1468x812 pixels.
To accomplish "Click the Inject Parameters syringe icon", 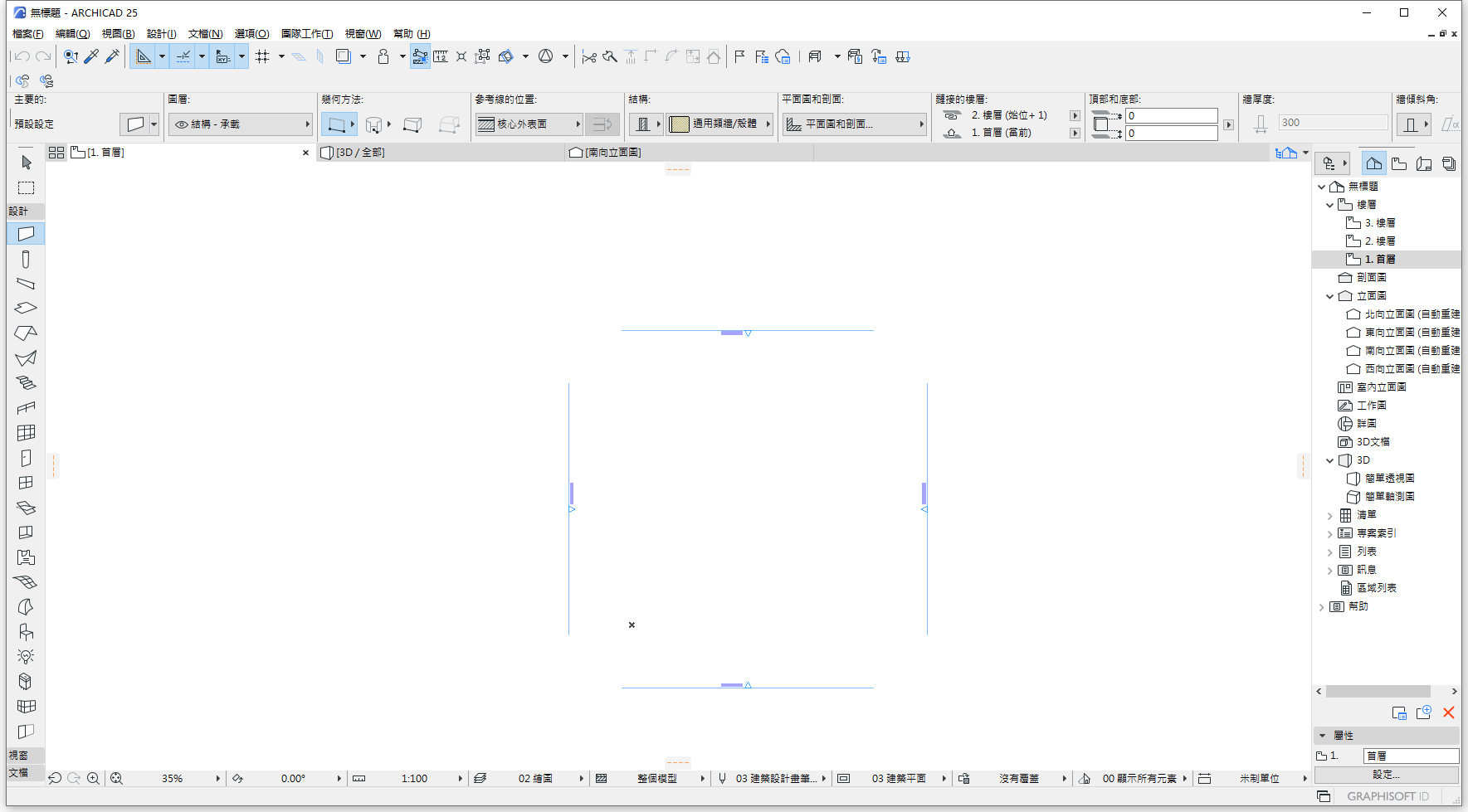I will tap(112, 56).
